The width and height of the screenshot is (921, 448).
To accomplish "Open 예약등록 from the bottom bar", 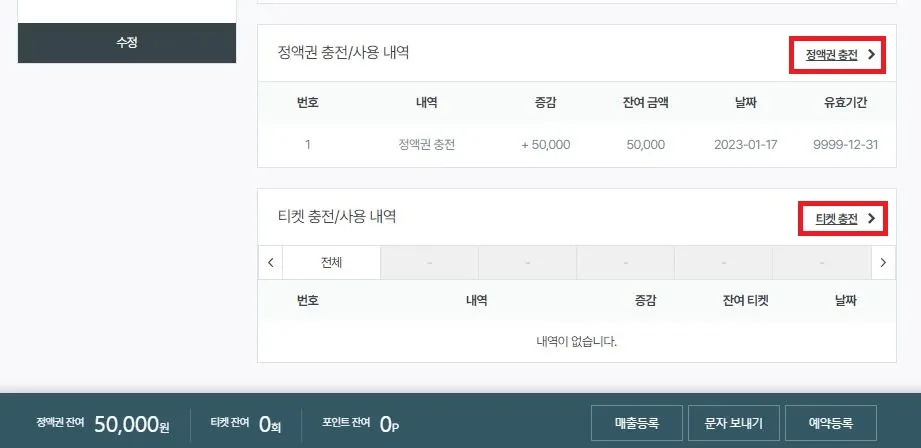I will [x=830, y=423].
